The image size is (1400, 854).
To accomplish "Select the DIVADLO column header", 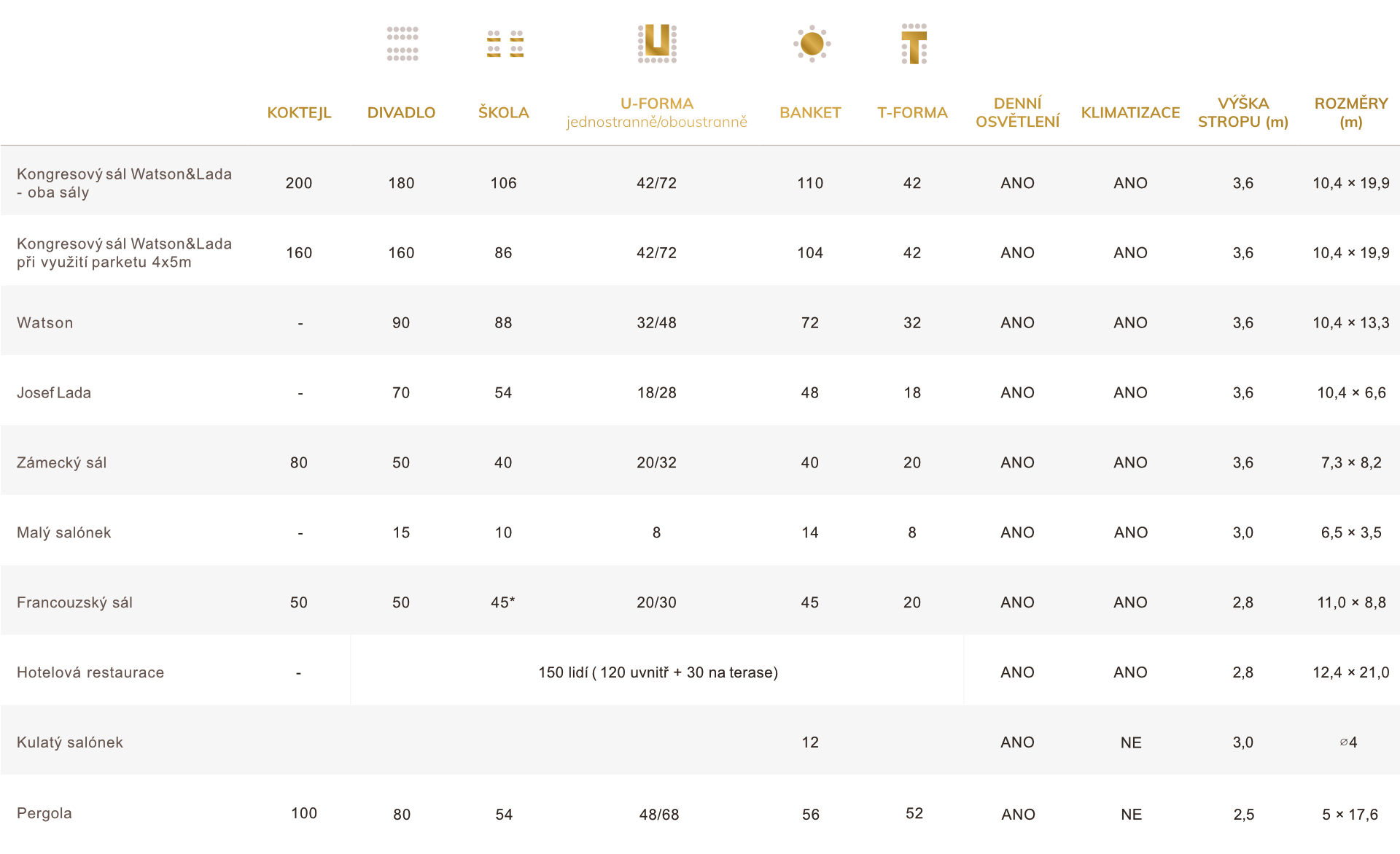I will point(401,113).
